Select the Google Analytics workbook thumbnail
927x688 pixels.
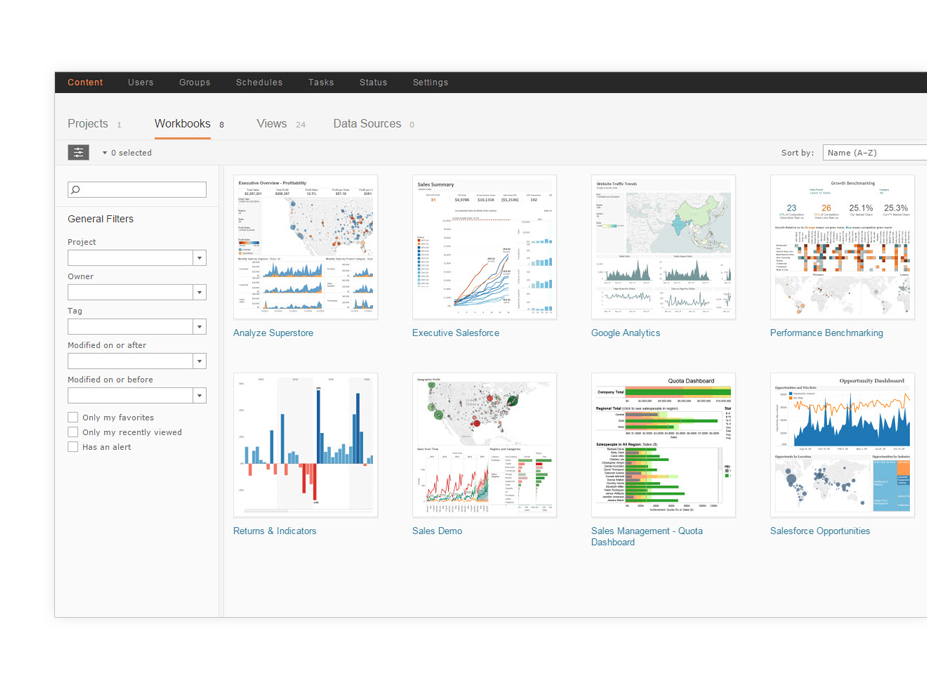coord(663,247)
